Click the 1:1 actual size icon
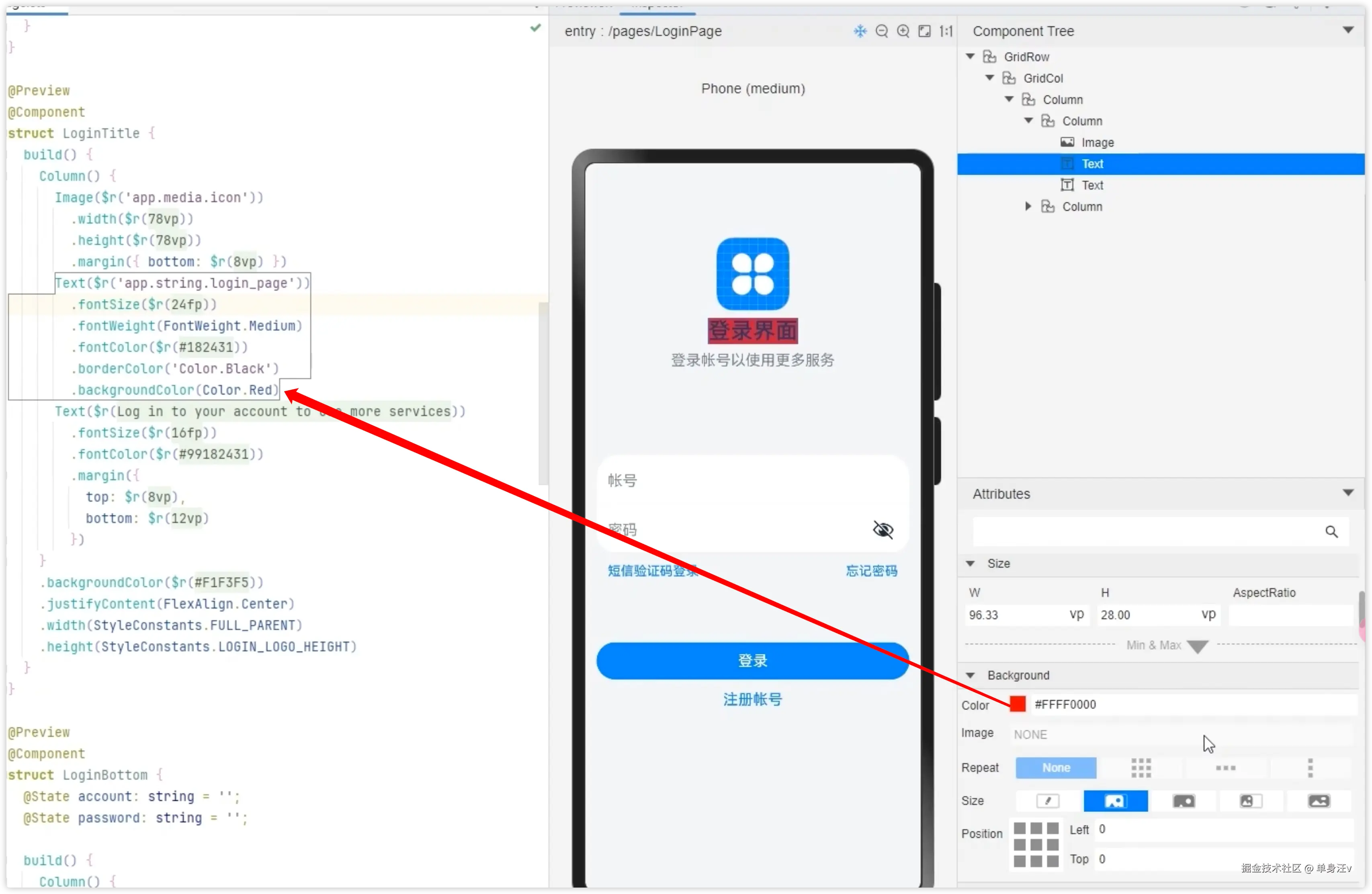Image resolution: width=1372 pixels, height=894 pixels. pyautogui.click(x=946, y=31)
